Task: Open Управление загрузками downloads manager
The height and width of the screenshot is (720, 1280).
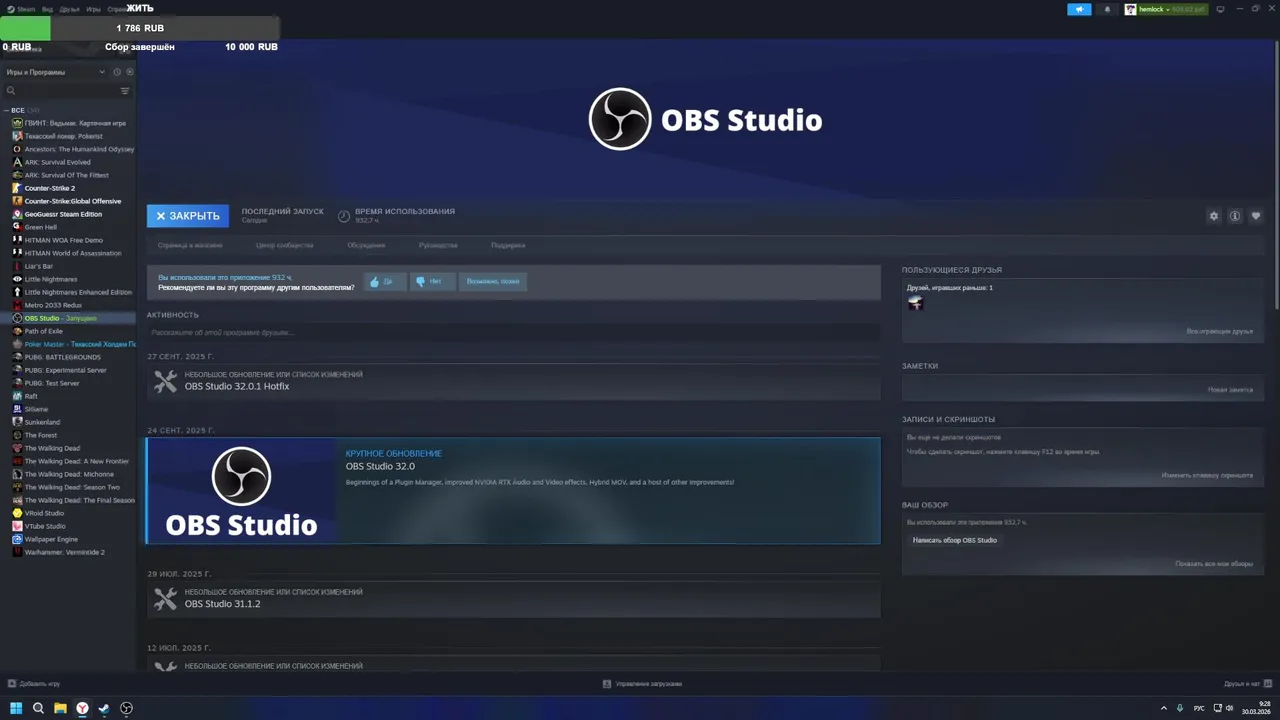Action: point(642,684)
